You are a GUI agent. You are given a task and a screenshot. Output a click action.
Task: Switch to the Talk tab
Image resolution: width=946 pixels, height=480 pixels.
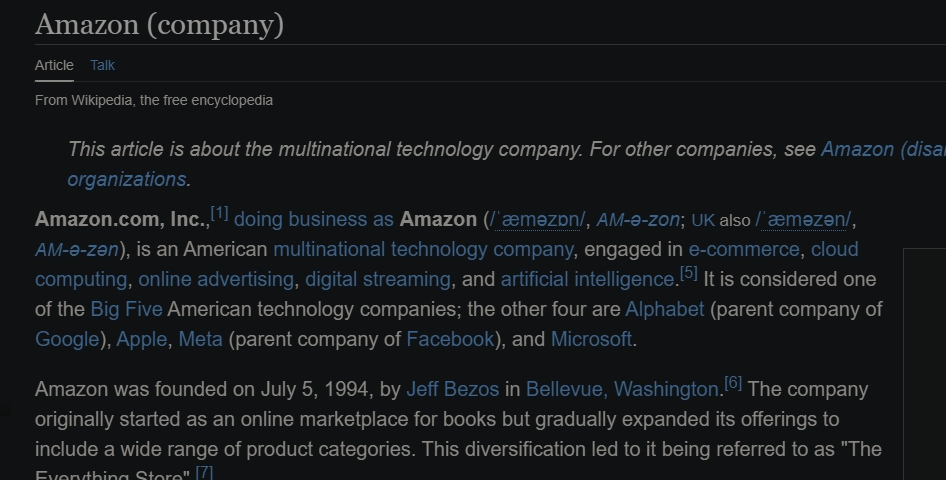(x=102, y=65)
